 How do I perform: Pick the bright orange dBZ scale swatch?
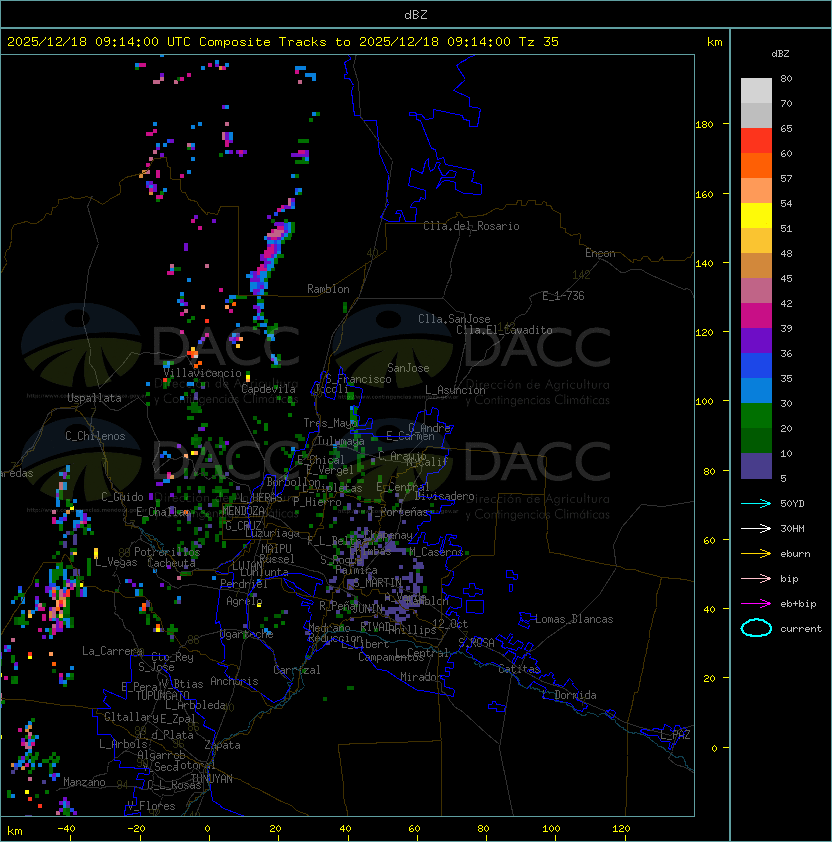tap(756, 165)
